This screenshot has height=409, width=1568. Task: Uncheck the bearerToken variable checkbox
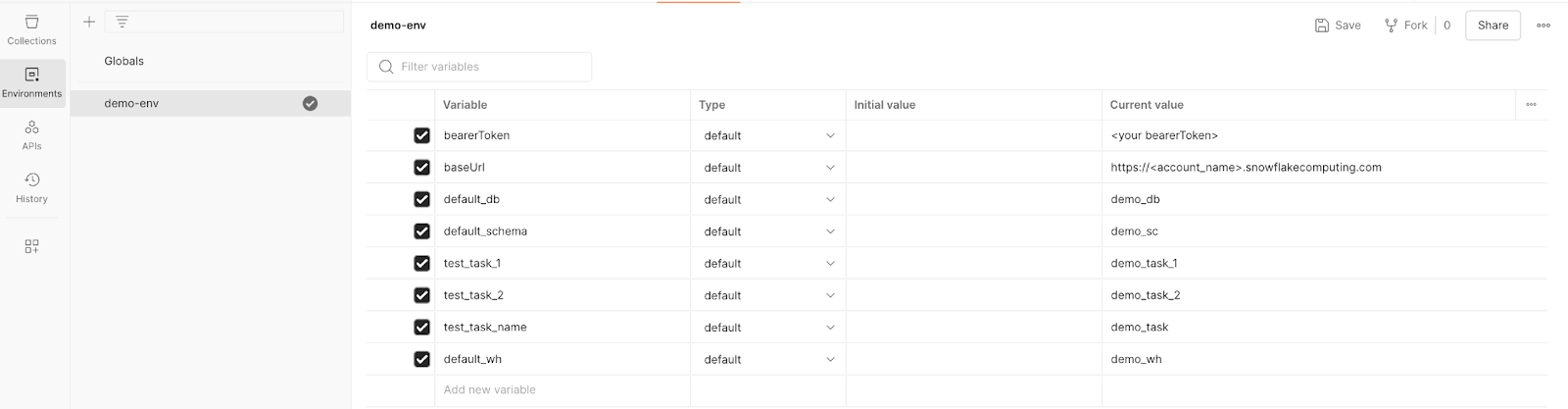(x=421, y=135)
